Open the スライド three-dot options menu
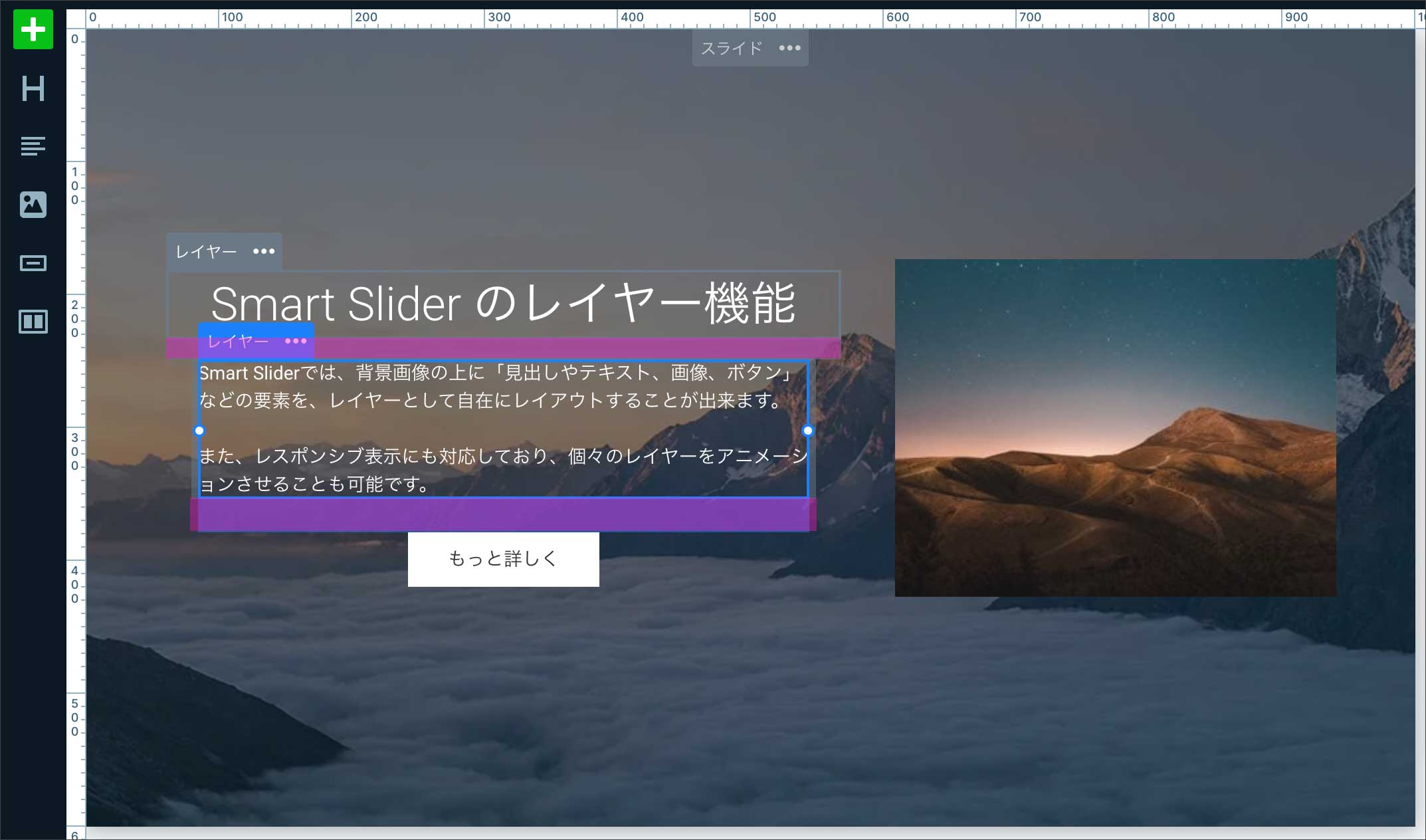This screenshot has height=840, width=1426. [789, 48]
